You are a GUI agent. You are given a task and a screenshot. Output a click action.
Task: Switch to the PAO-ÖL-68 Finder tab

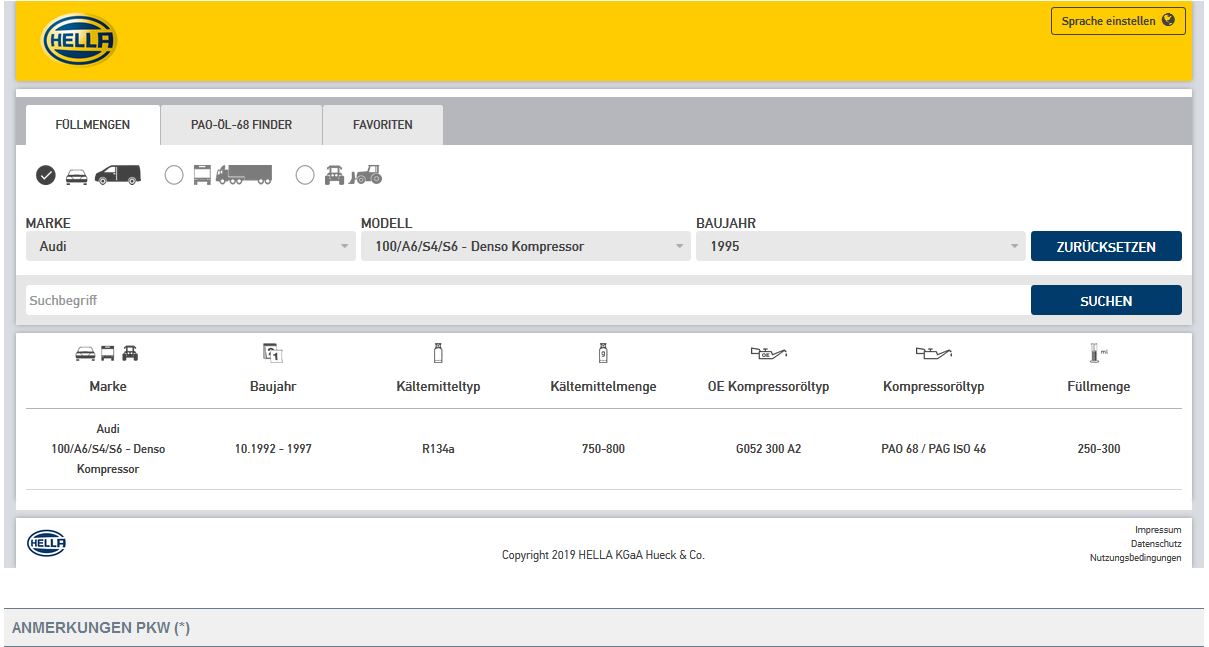[x=241, y=125]
